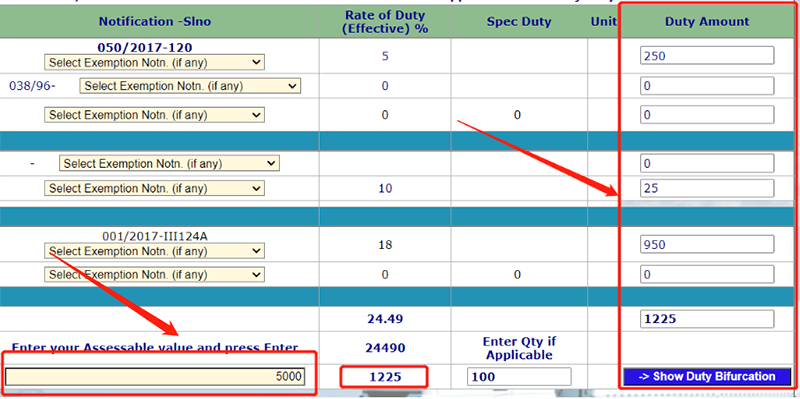
Task: Select the duty amount field showing 250
Action: (x=707, y=56)
